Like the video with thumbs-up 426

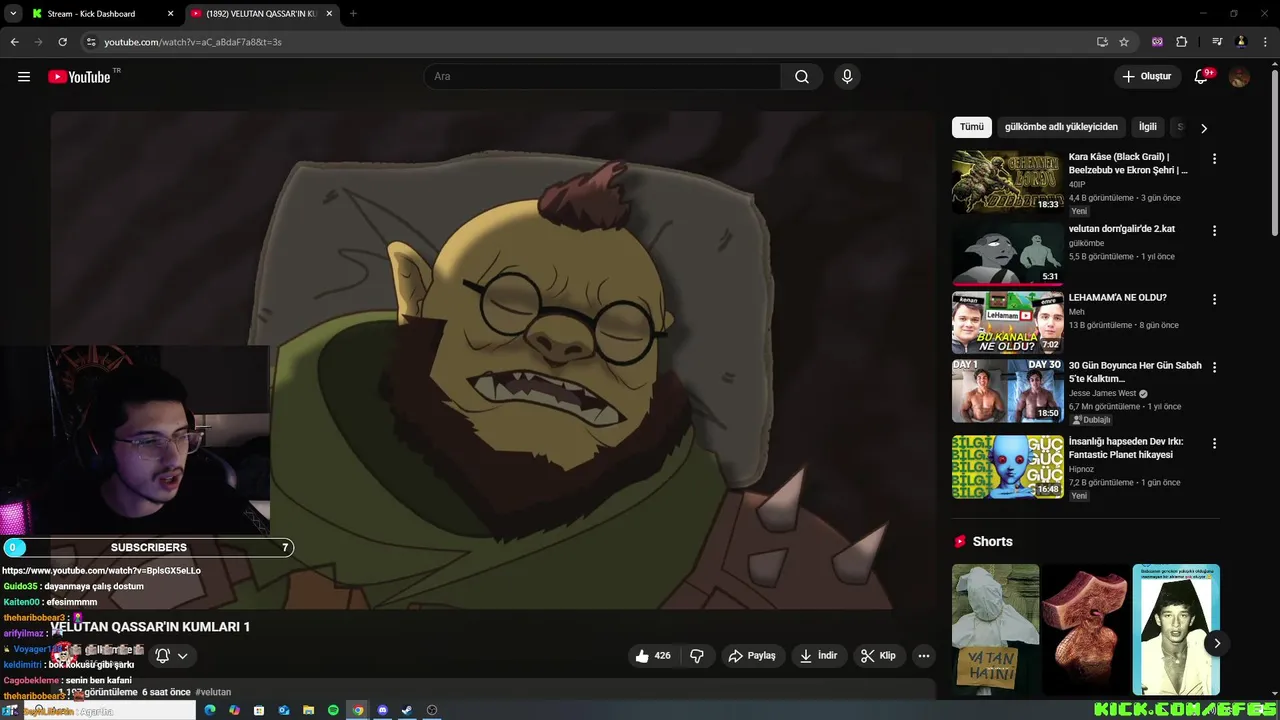pos(653,656)
